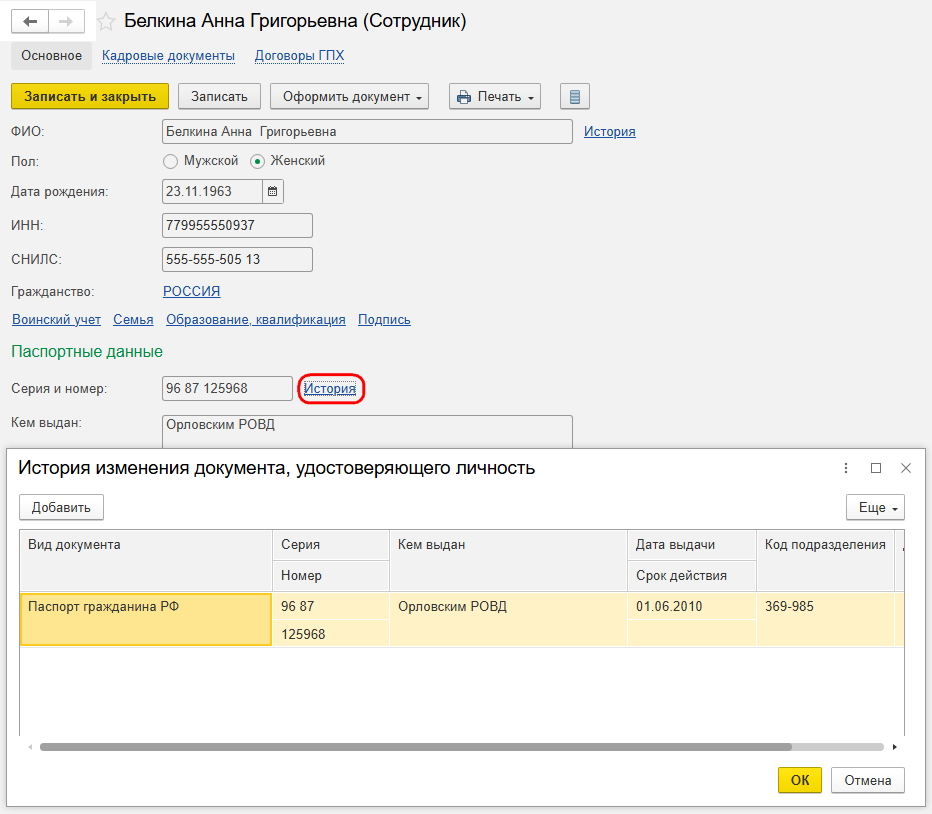
Task: Select the Паспорт гражданина РФ table cell
Action: point(146,619)
